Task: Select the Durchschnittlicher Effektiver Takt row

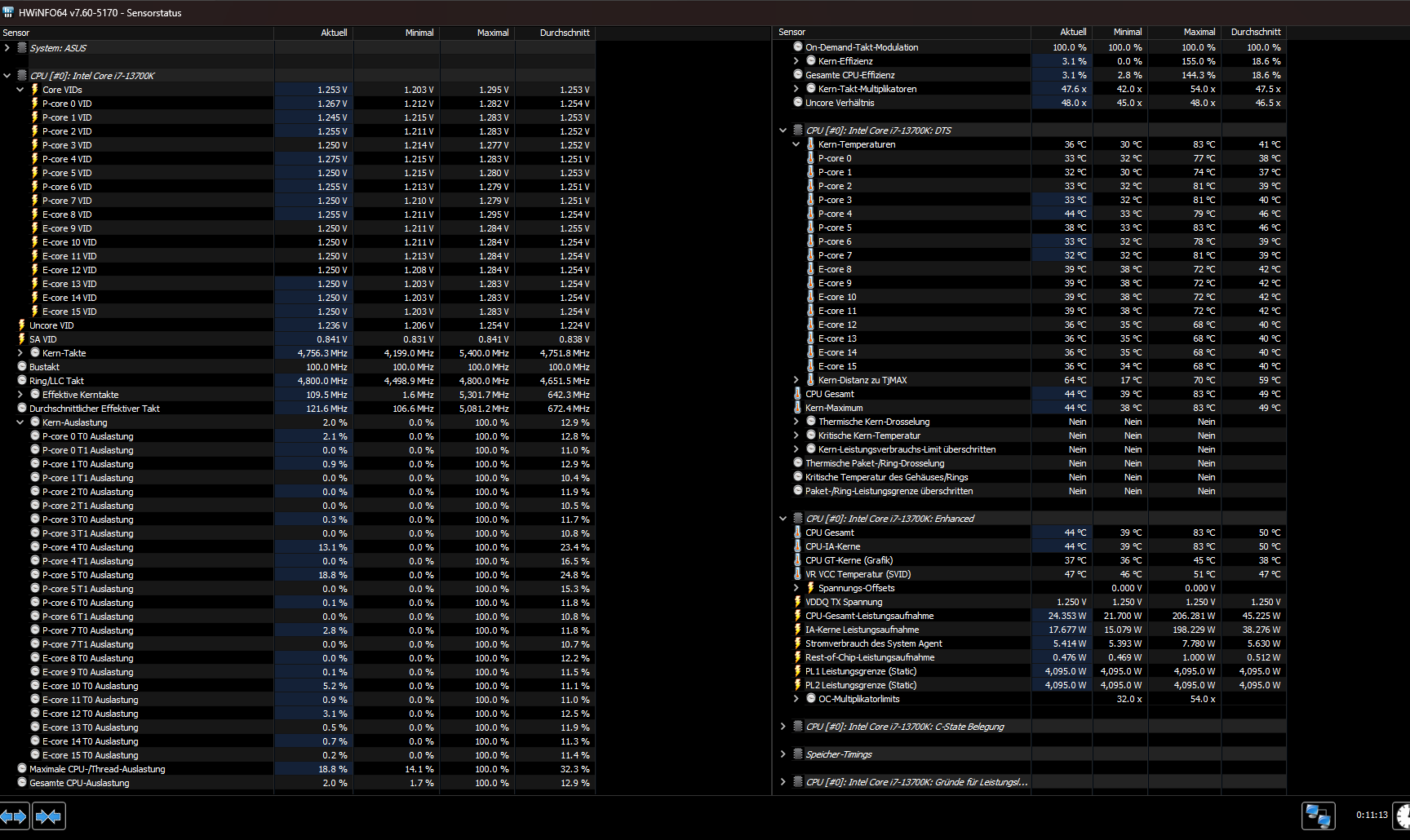Action: point(298,409)
